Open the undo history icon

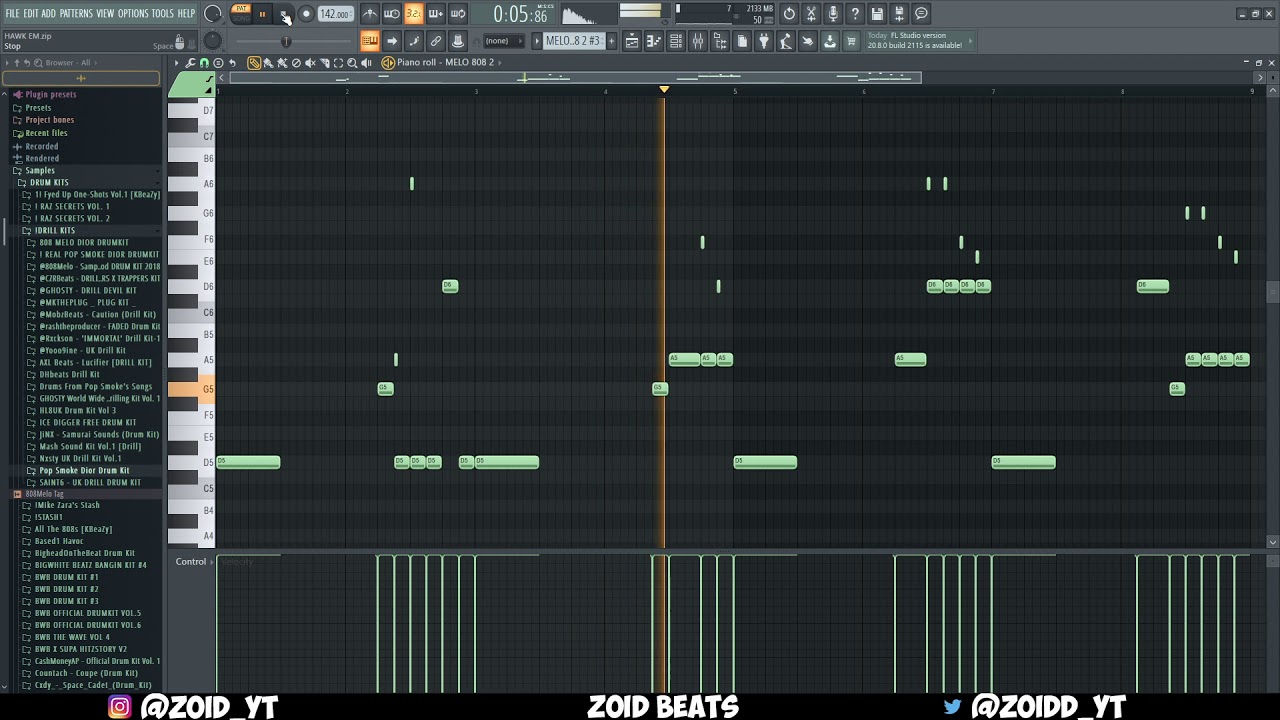click(789, 14)
